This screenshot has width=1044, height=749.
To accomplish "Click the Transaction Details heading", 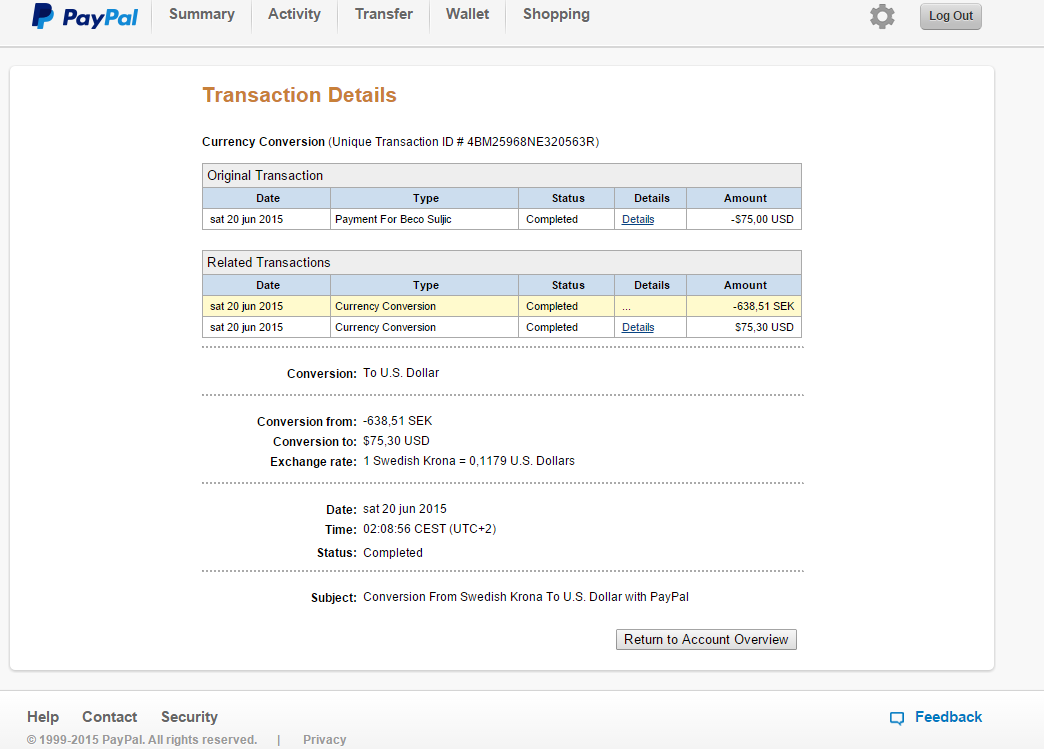I will 300,95.
